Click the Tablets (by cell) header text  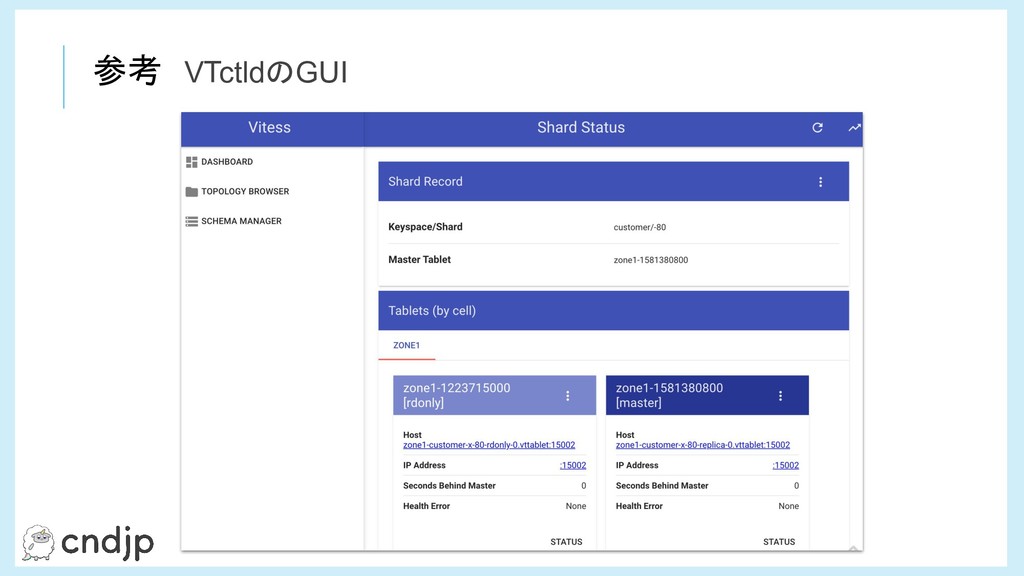[x=432, y=311]
